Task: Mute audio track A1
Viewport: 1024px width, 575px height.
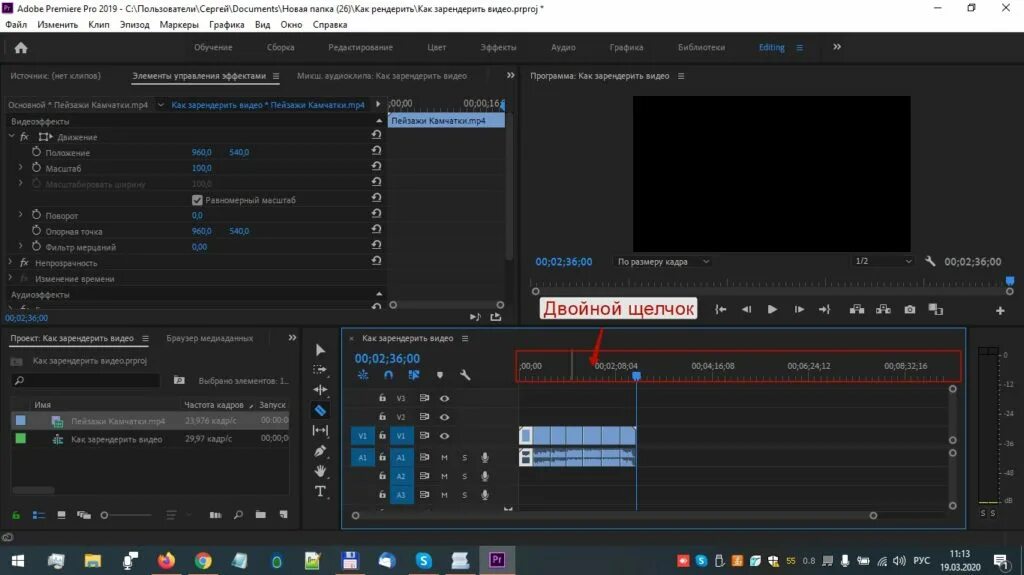Action: (444, 457)
